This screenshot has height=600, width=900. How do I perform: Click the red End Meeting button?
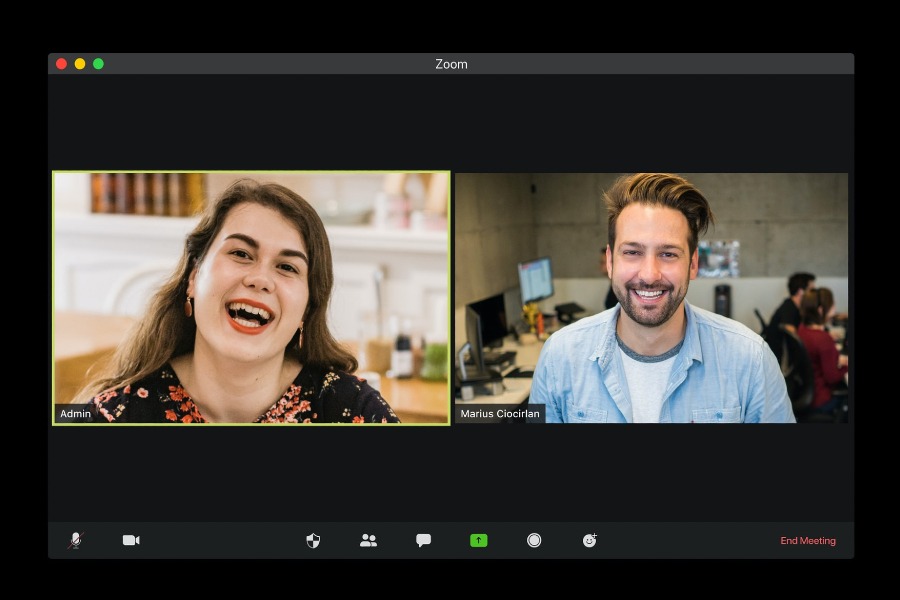(x=807, y=541)
